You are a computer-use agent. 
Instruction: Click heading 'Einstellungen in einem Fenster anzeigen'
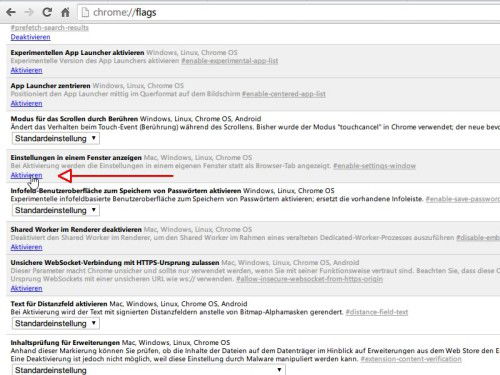tap(76, 157)
